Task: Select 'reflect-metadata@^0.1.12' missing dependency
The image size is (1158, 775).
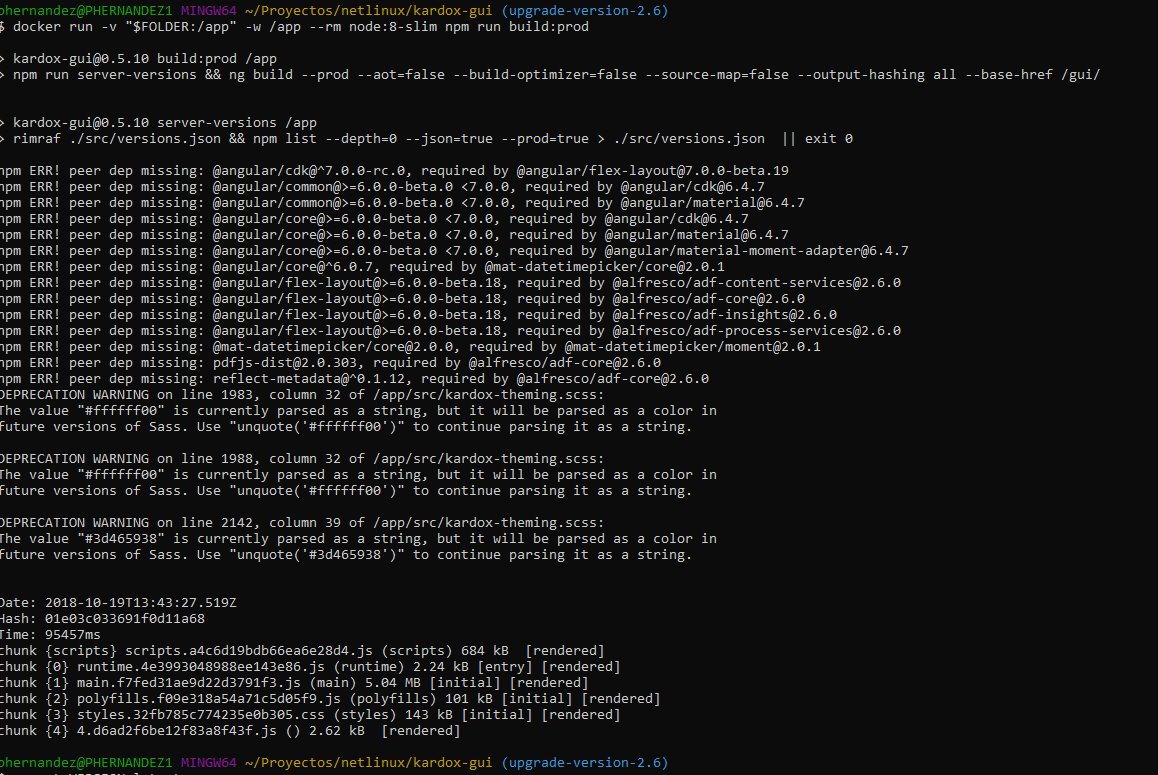Action: pos(309,379)
